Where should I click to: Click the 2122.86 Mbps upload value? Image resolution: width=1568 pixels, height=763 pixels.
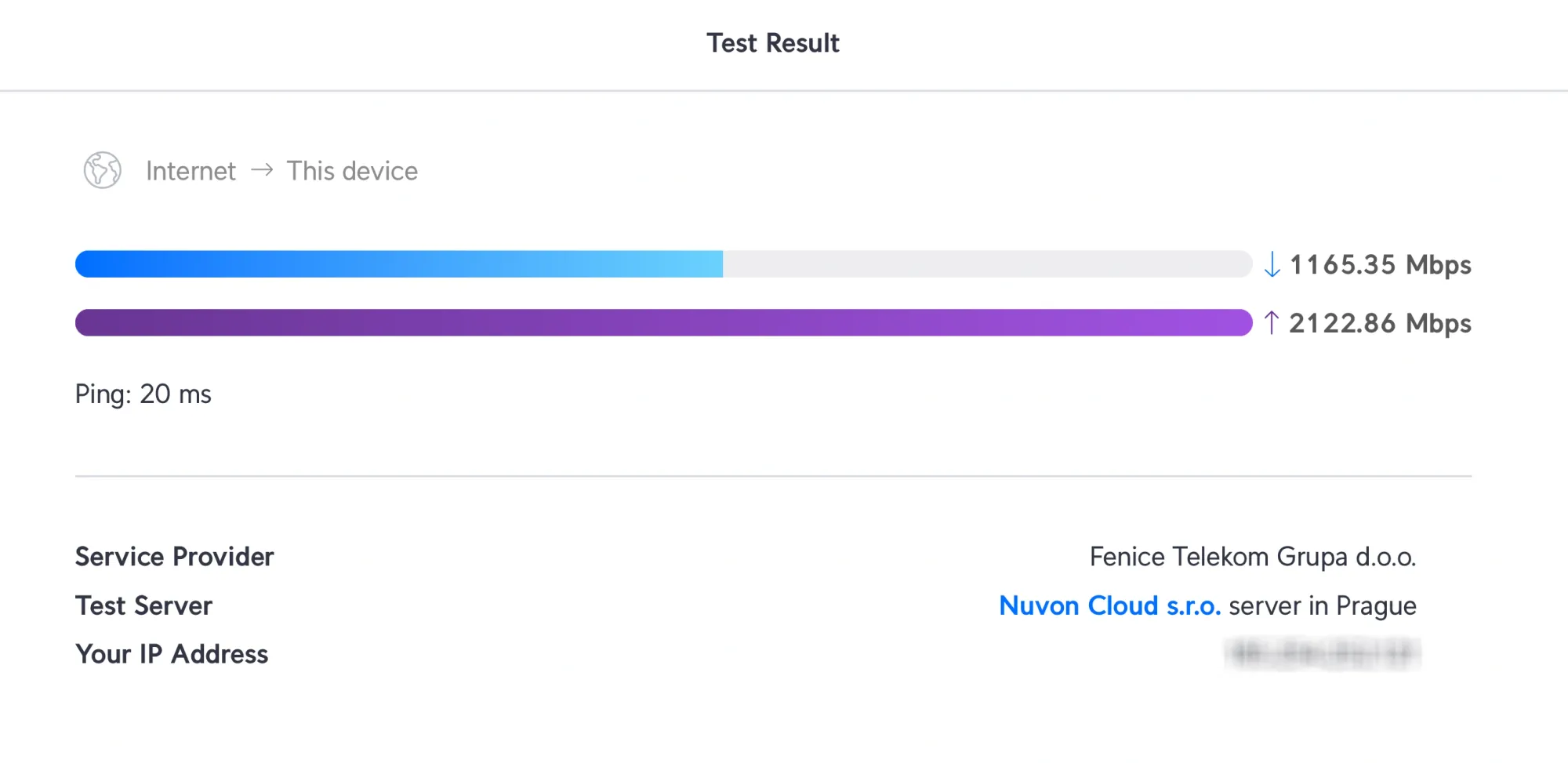pos(1380,323)
